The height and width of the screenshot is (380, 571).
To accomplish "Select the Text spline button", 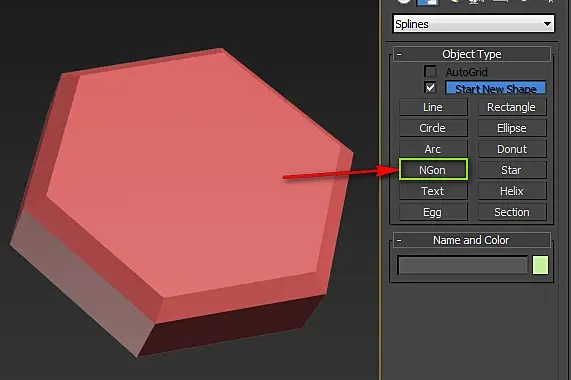I will point(433,191).
